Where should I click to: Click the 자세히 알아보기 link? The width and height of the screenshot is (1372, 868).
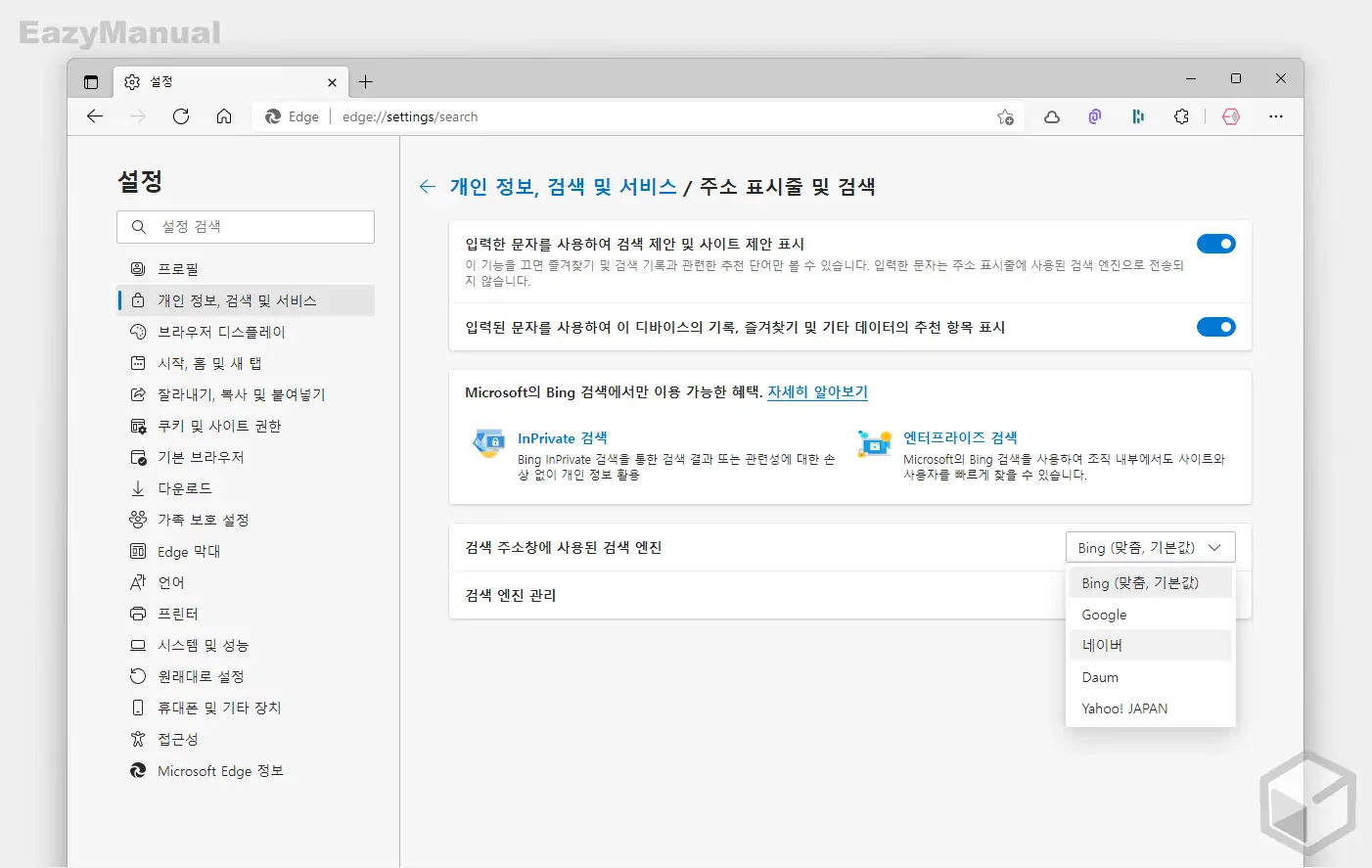click(817, 392)
